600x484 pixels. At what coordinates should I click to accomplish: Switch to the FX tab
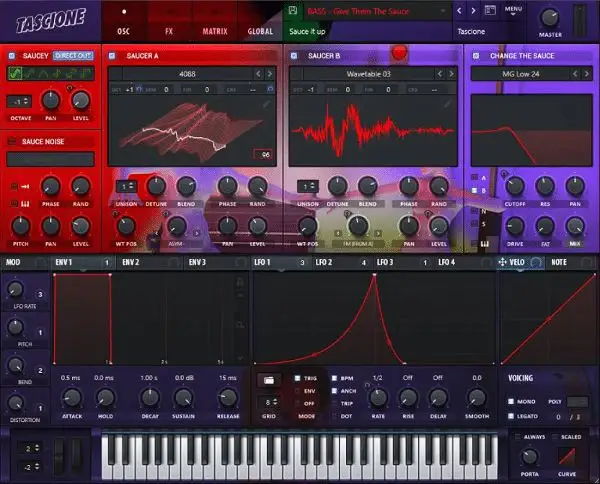[x=168, y=31]
